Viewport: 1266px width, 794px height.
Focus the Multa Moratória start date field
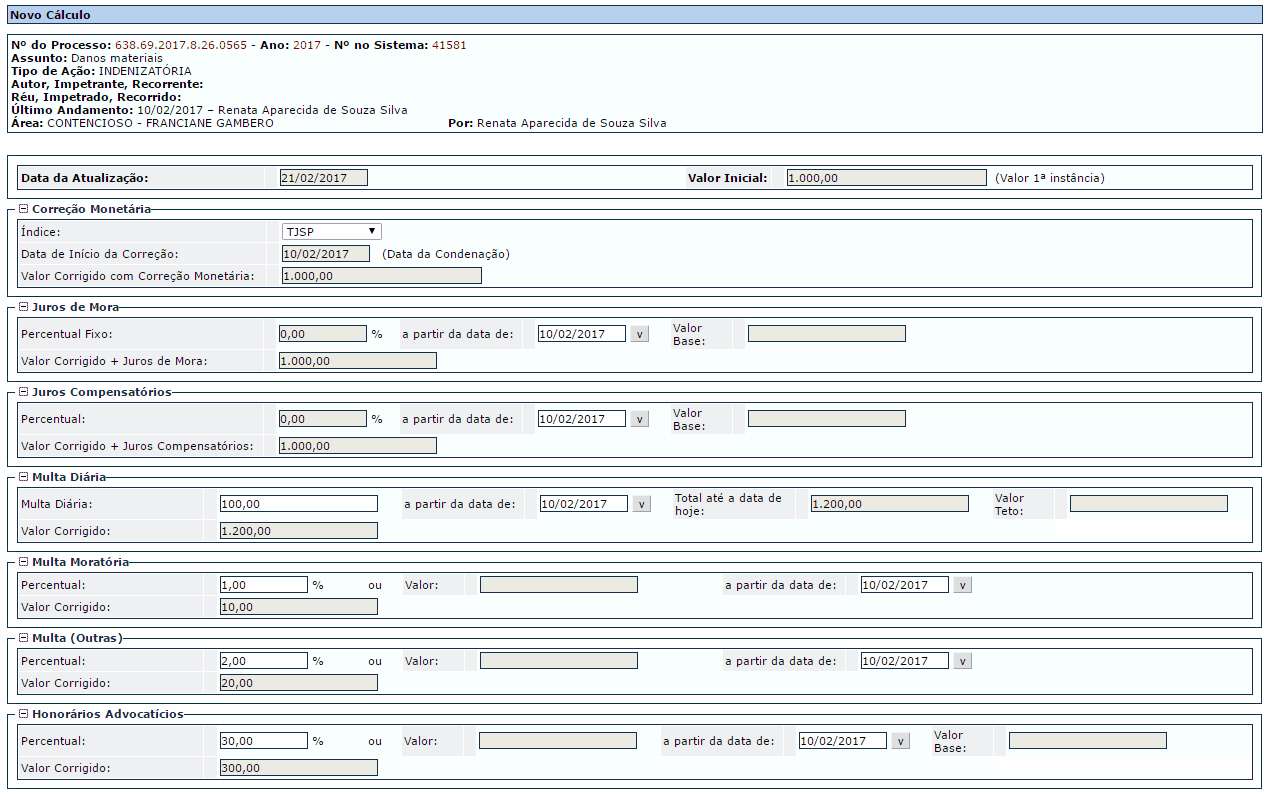(x=905, y=585)
